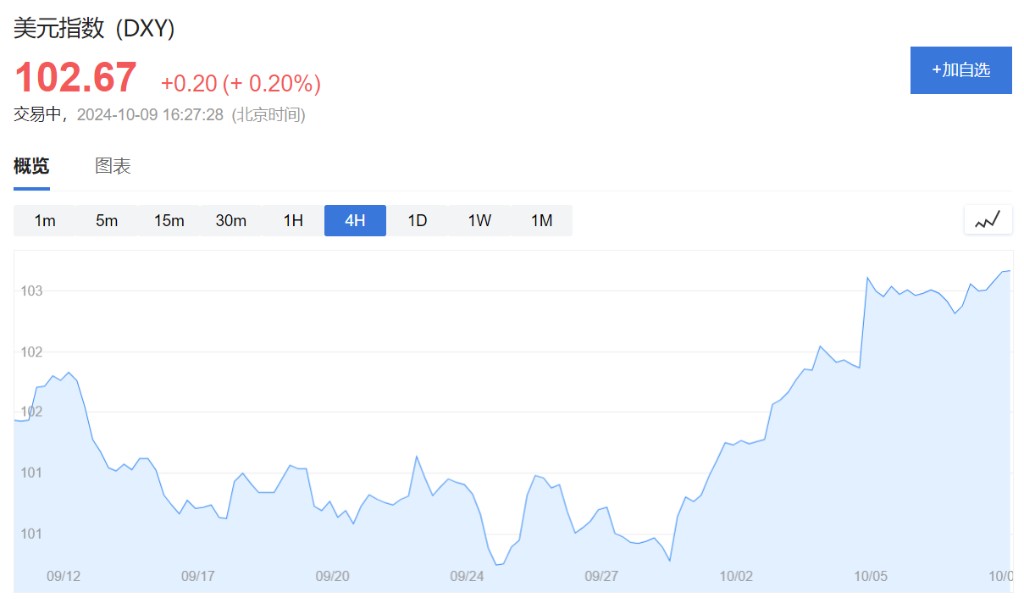The image size is (1024, 599).
Task: Open the 概览 overview tab
Action: point(31,166)
